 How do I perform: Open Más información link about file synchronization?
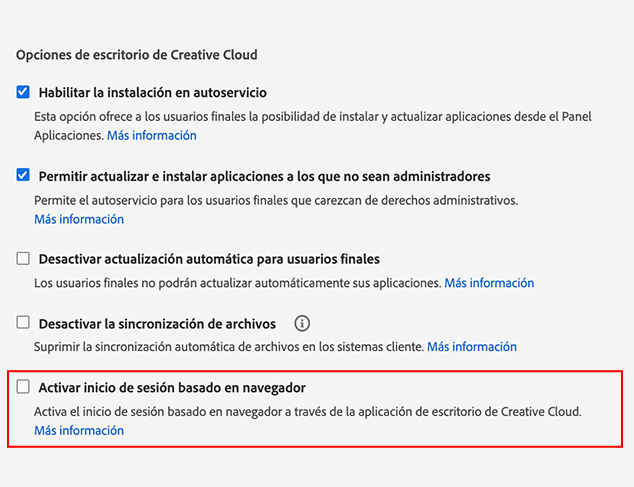472,347
